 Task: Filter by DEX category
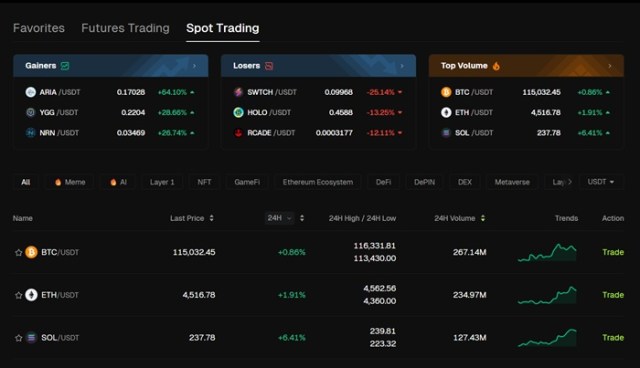click(x=465, y=182)
